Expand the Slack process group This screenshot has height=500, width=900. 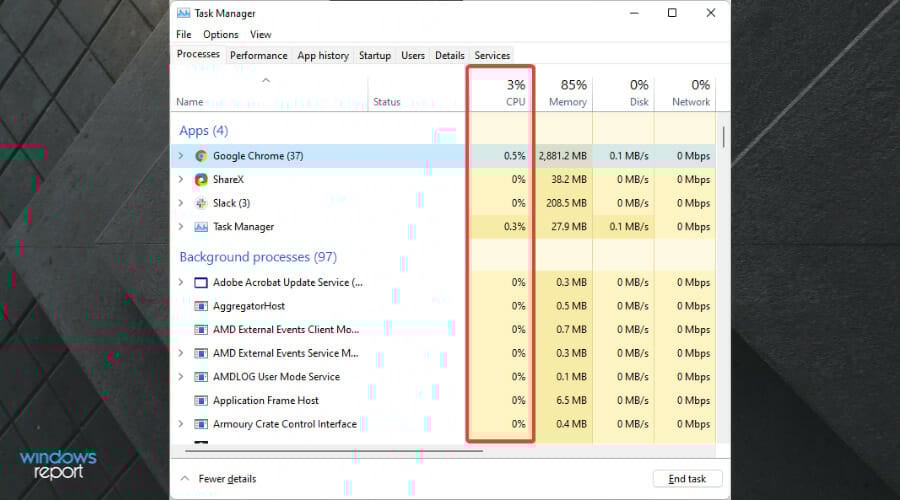click(181, 203)
